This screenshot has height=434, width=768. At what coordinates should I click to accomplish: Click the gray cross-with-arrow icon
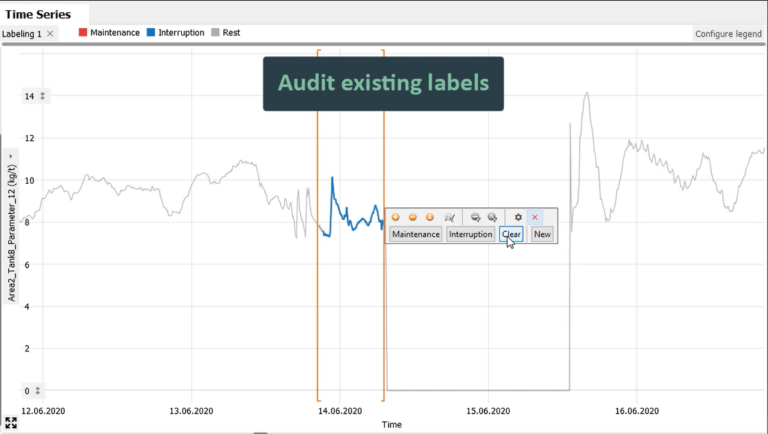click(x=492, y=217)
